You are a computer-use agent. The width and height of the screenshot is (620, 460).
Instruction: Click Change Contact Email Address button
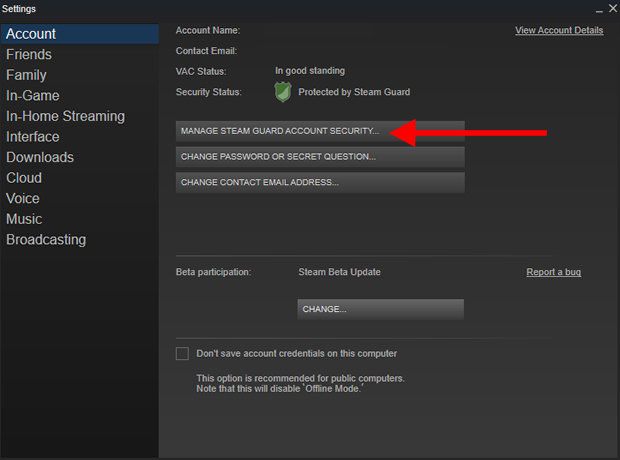(320, 182)
